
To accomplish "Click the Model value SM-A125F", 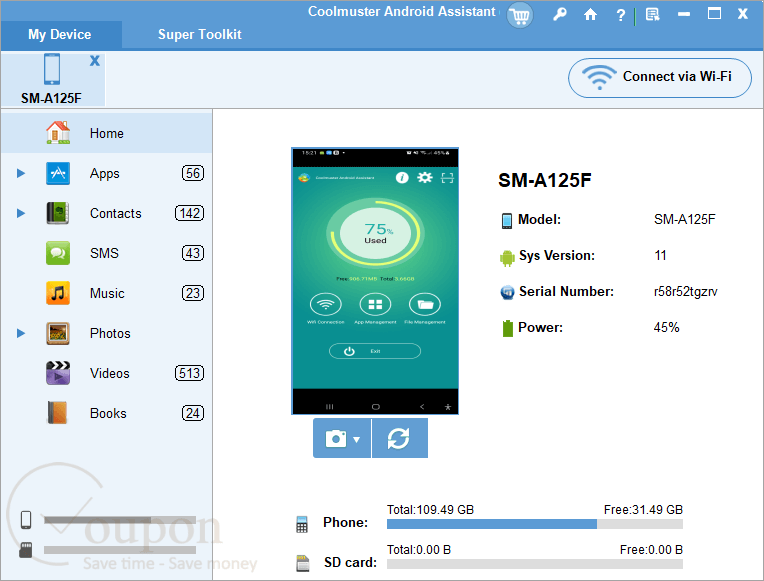I will point(685,219).
